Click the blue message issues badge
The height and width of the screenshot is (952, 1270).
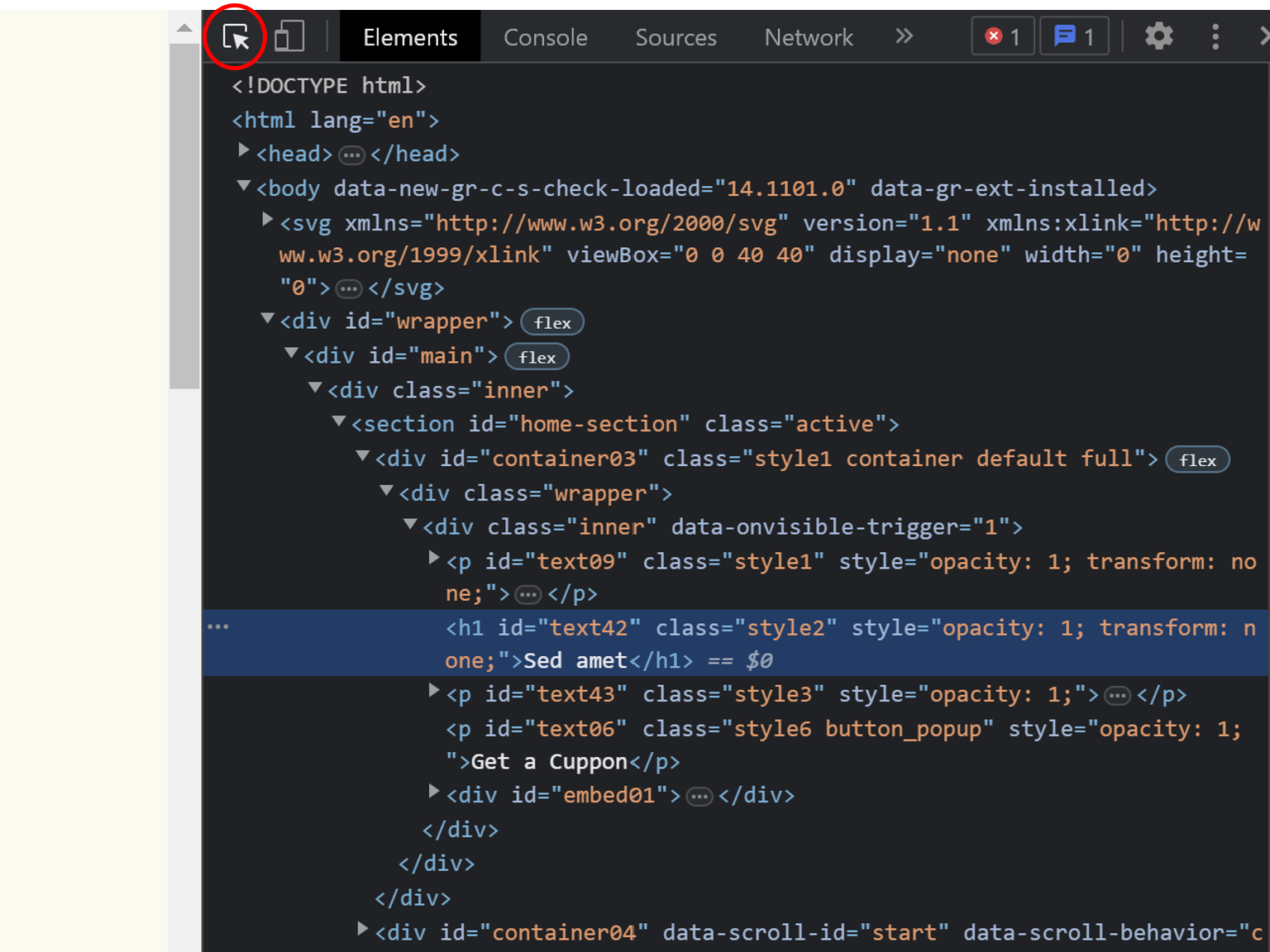[1073, 37]
